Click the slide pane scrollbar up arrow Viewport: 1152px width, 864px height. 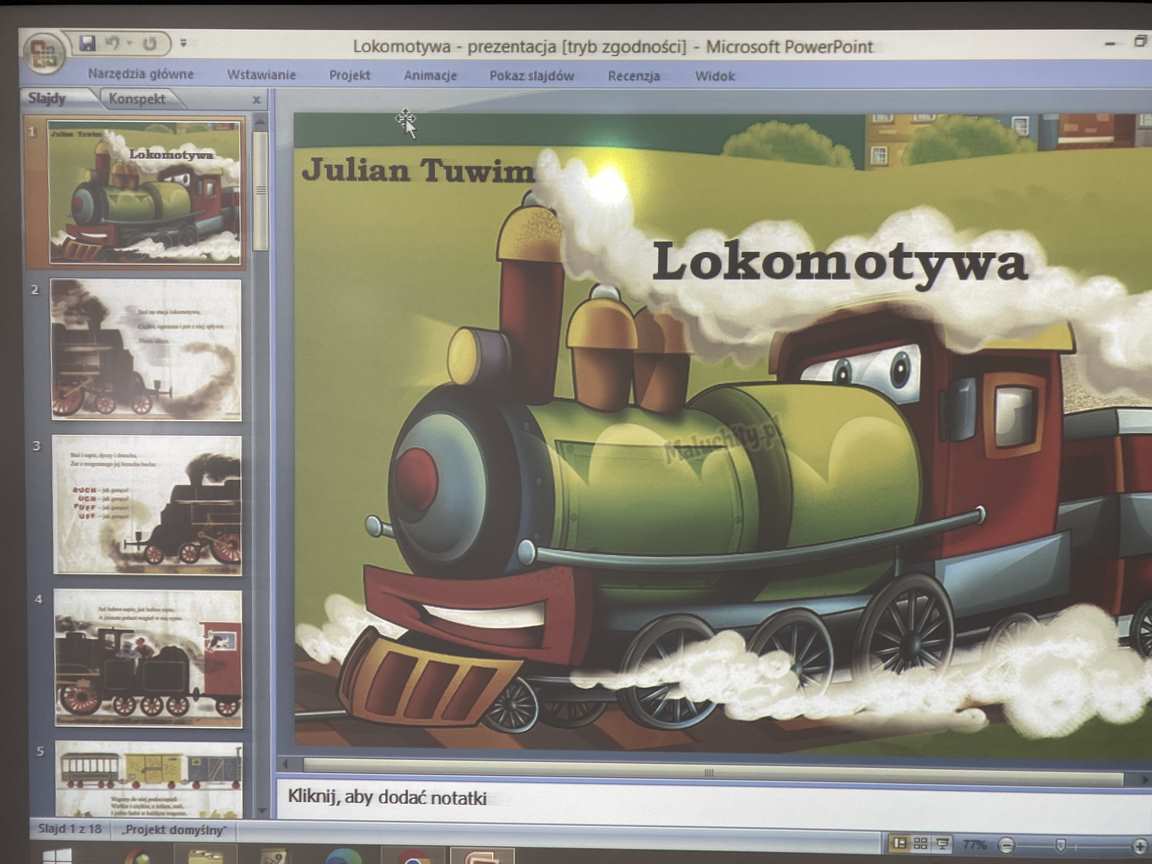point(260,121)
